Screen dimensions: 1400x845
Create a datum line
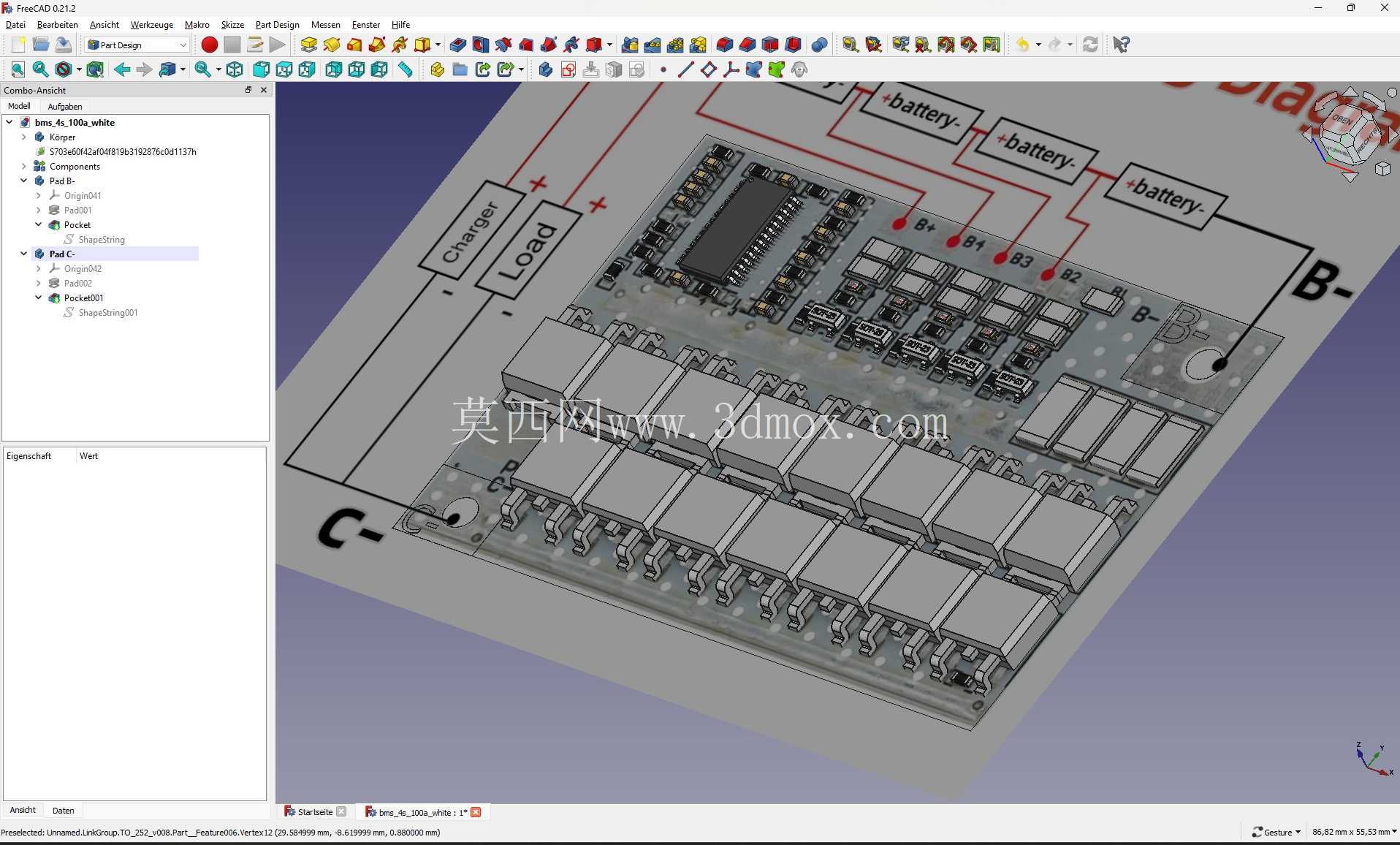(685, 69)
